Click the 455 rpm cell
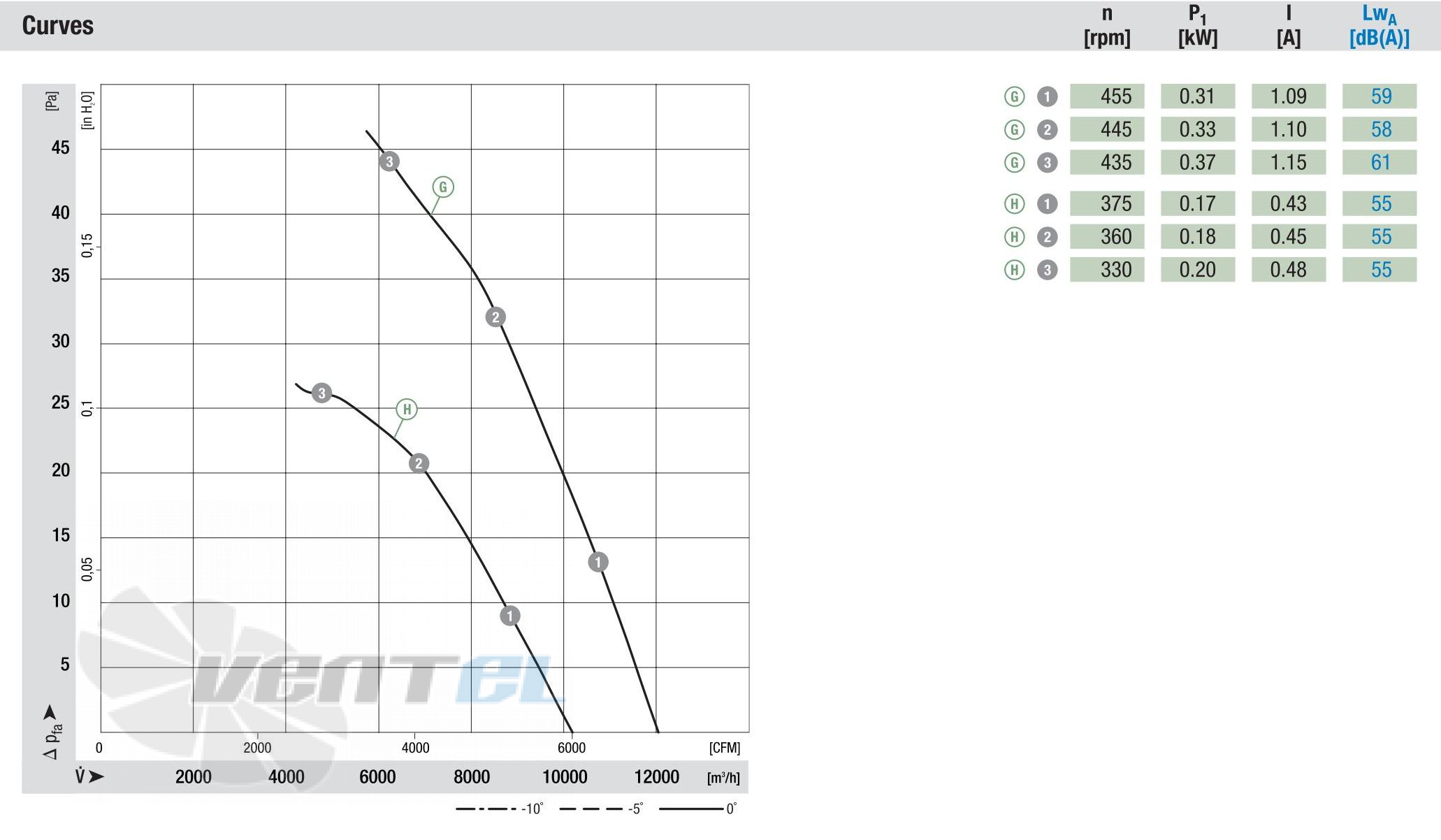Image resolution: width=1441 pixels, height=840 pixels. pyautogui.click(x=1107, y=96)
